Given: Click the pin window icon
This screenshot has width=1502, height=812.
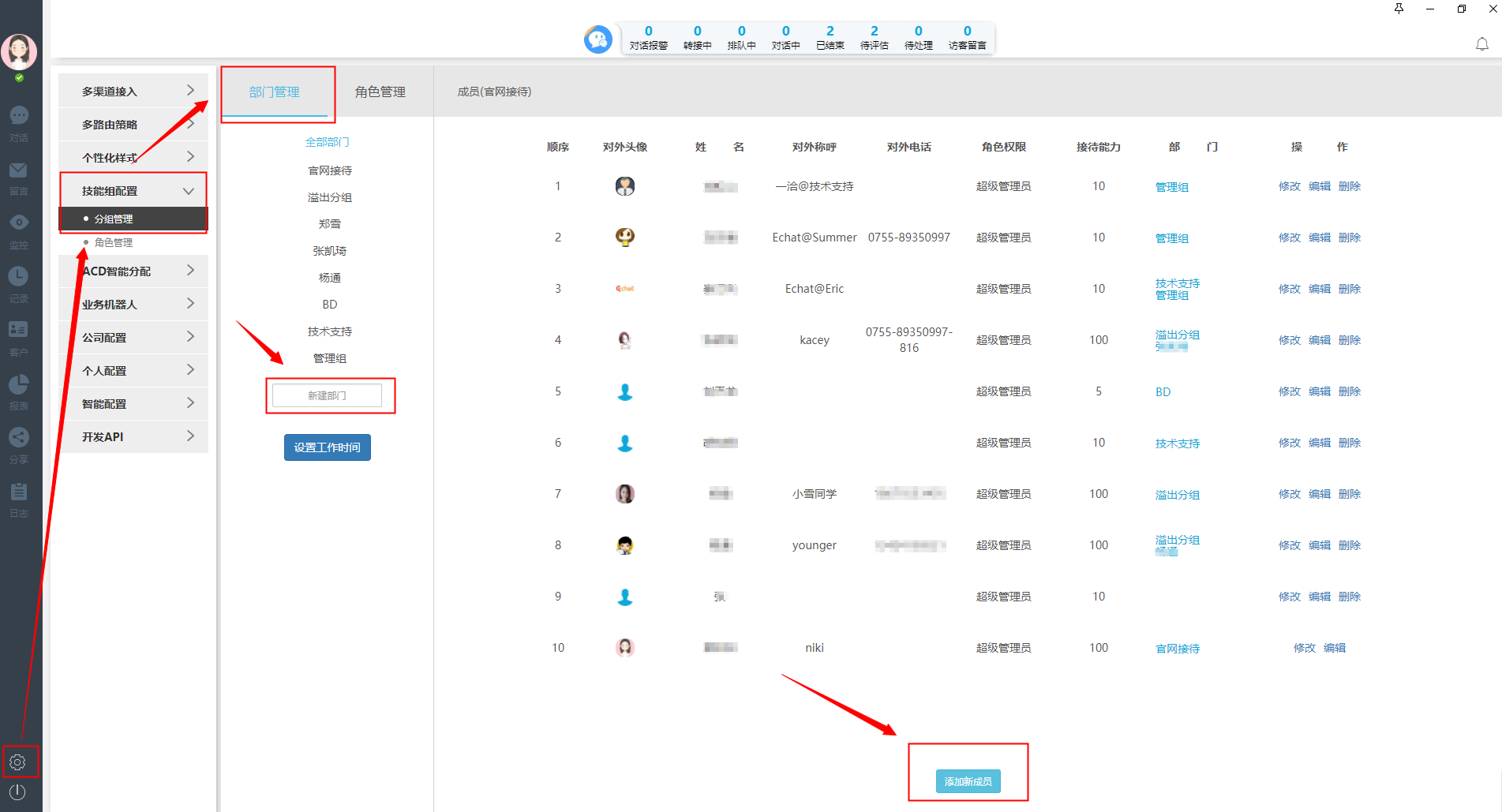Looking at the screenshot, I should point(1399,9).
